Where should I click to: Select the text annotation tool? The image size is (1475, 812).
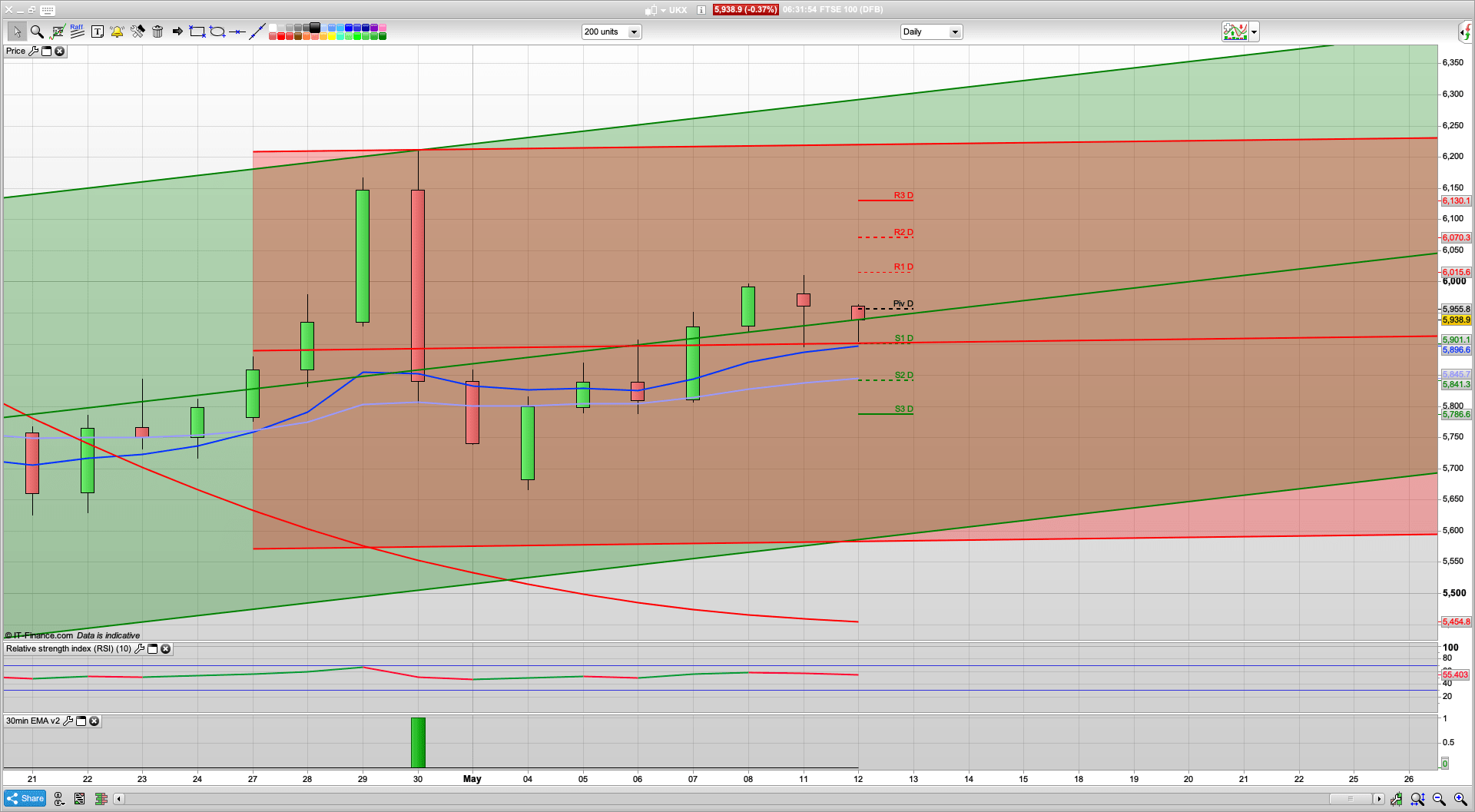pos(98,31)
